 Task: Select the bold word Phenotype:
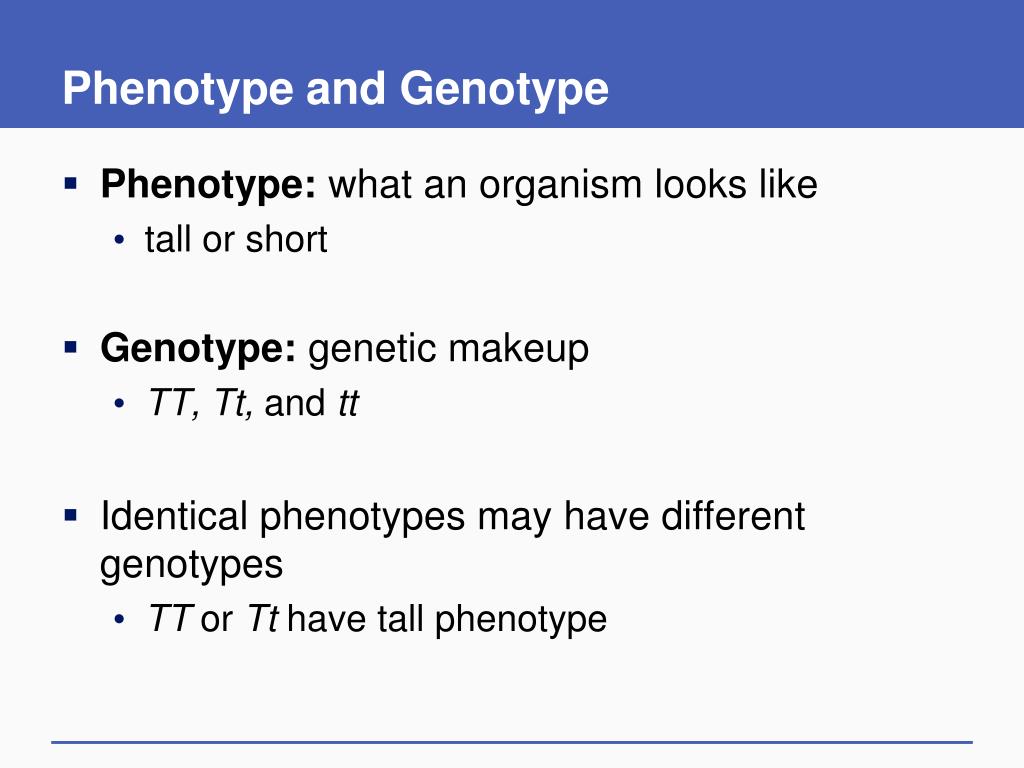click(208, 185)
